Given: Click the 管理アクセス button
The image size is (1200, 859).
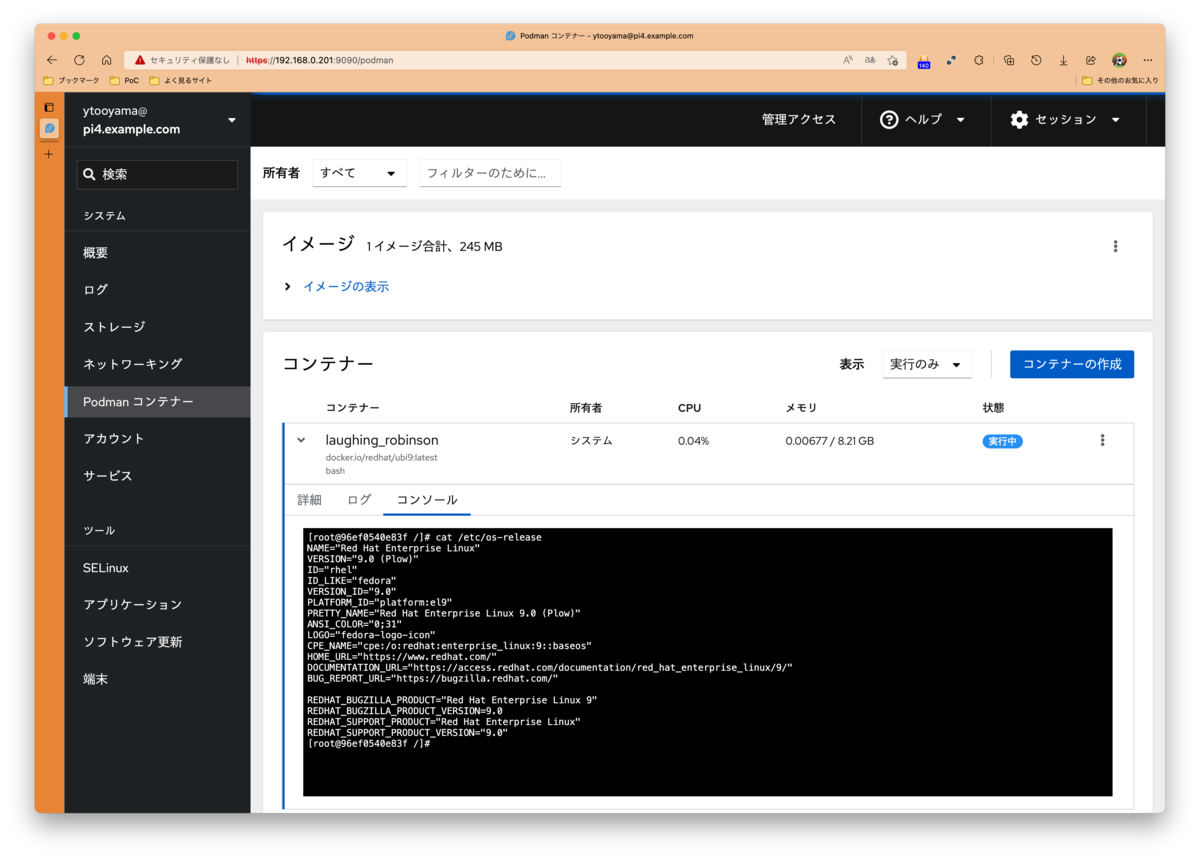Looking at the screenshot, I should coord(798,119).
